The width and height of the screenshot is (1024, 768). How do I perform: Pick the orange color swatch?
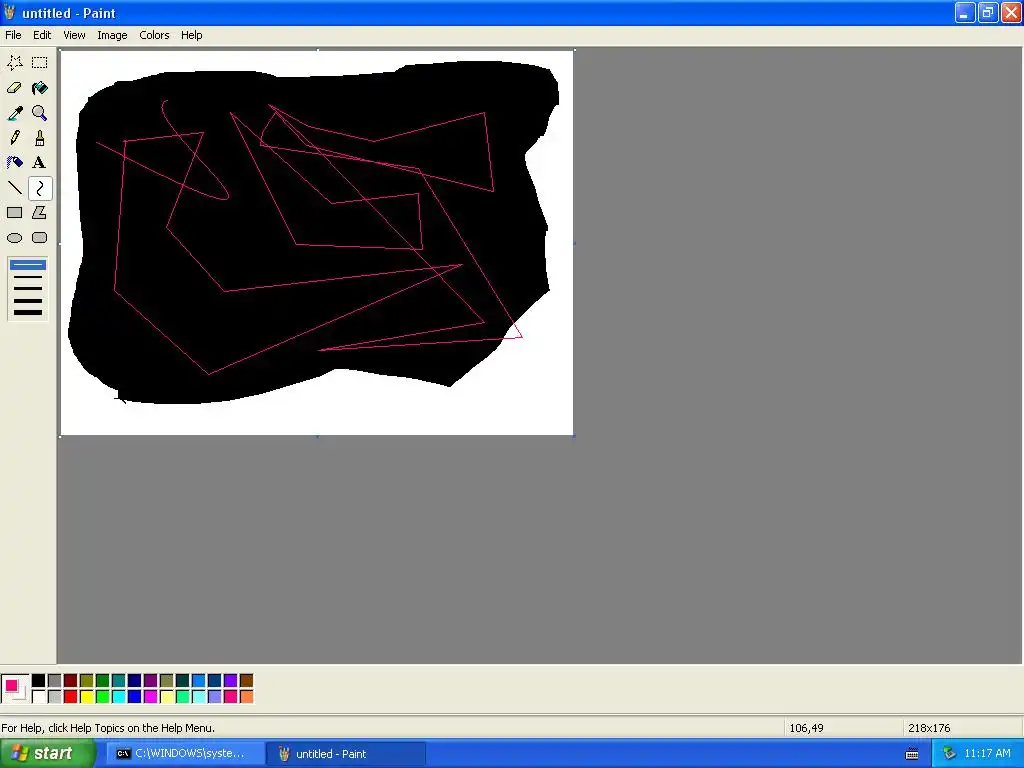tap(246, 697)
